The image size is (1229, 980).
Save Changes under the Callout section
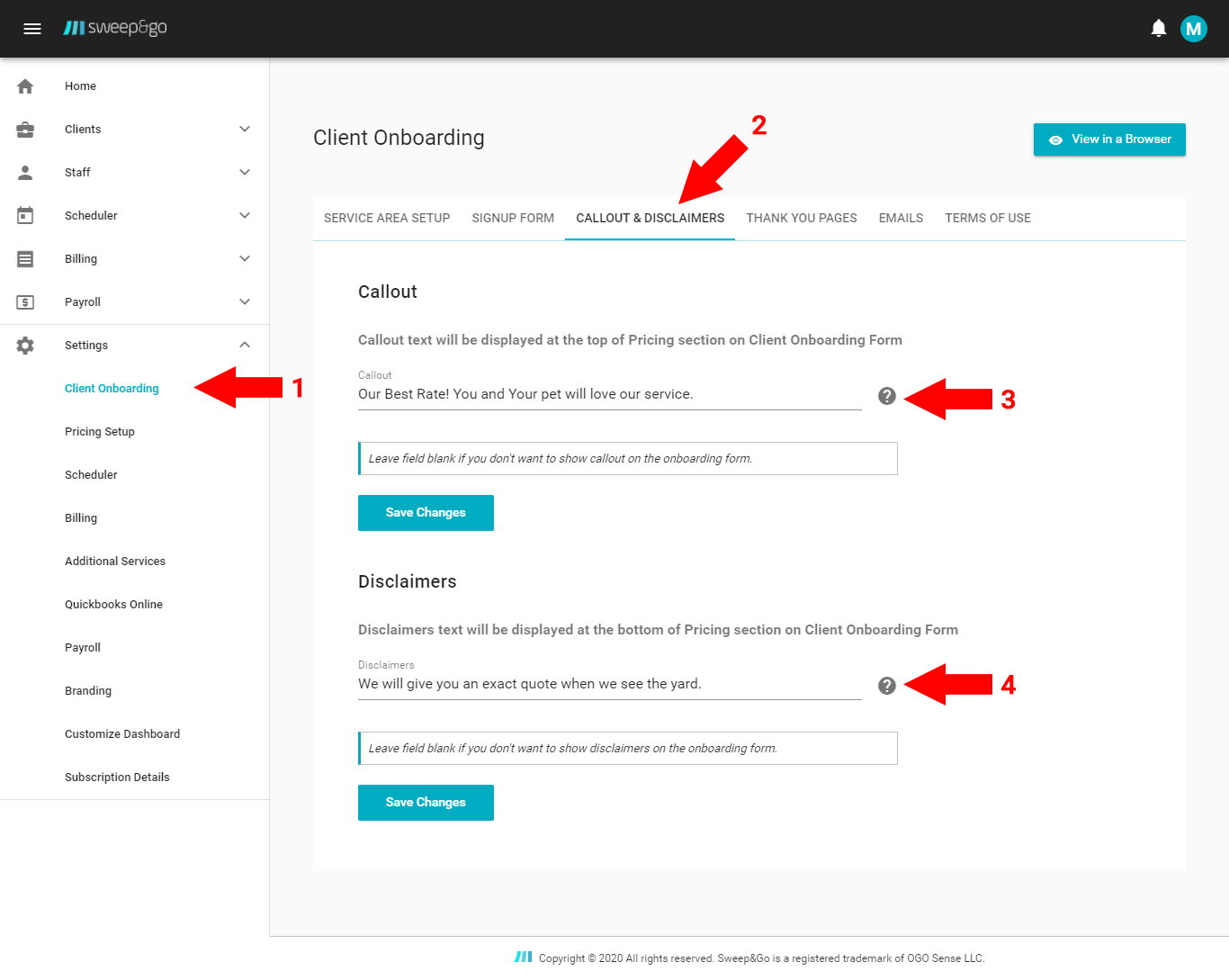click(426, 513)
